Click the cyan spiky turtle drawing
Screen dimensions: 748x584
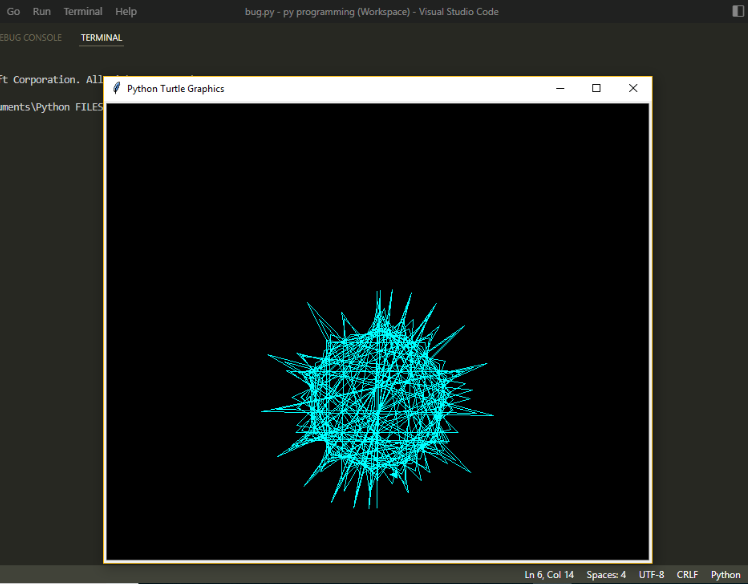pos(378,400)
